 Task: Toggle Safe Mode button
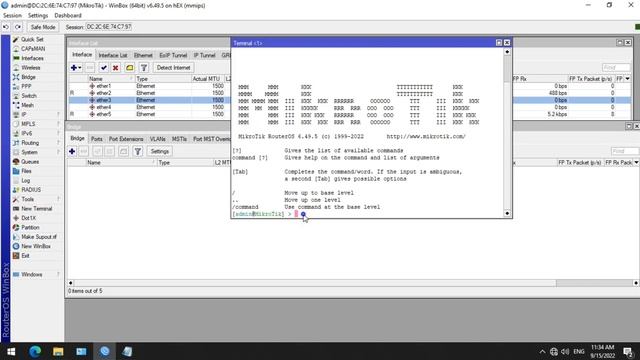(43, 27)
